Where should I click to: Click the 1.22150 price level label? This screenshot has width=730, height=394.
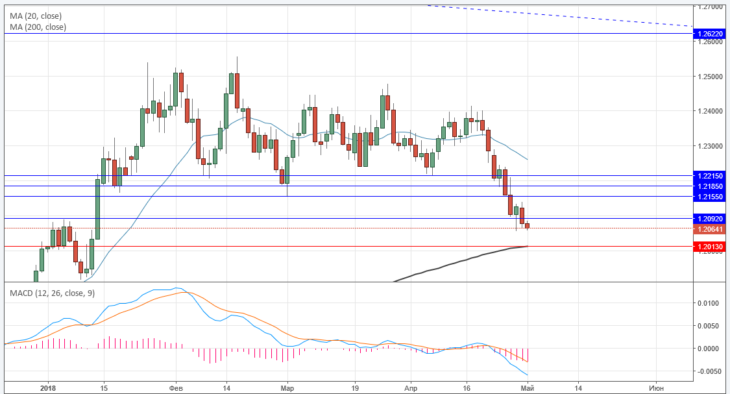[710, 176]
